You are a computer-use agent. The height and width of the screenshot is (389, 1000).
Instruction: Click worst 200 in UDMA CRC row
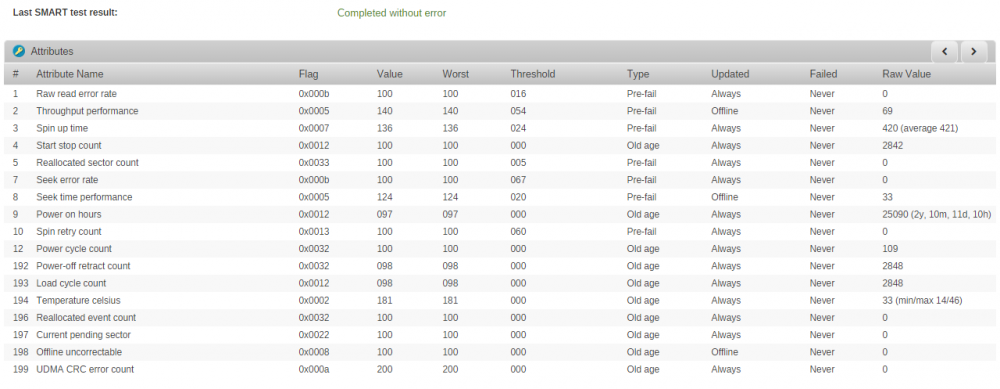(451, 369)
